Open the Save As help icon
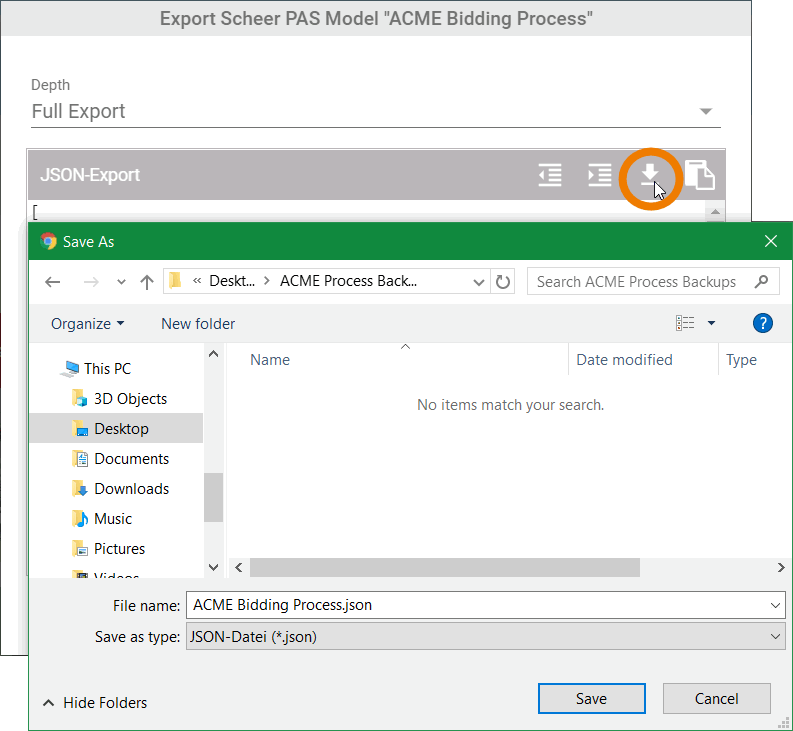The image size is (793, 731). pos(762,323)
